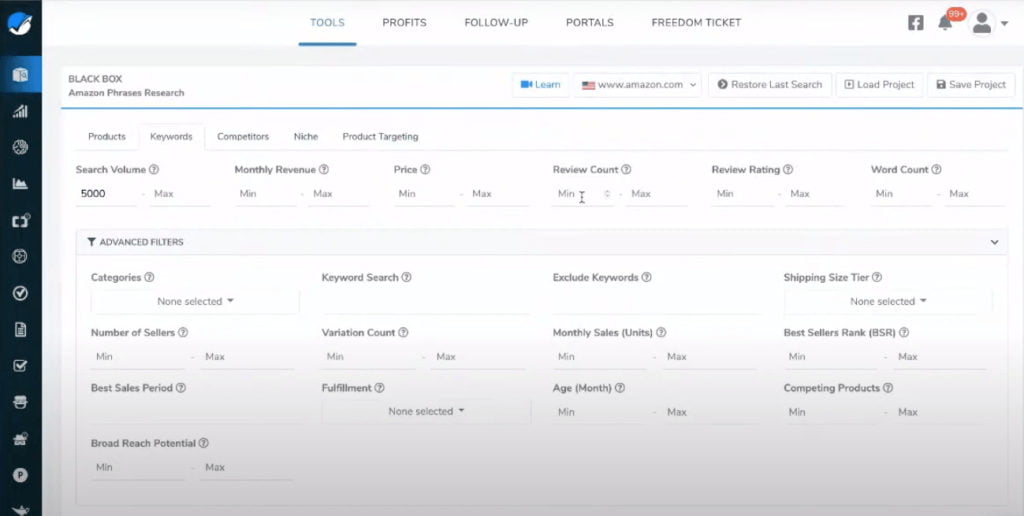Click the checked box icon in the sidebar
Image resolution: width=1024 pixels, height=516 pixels.
20,366
